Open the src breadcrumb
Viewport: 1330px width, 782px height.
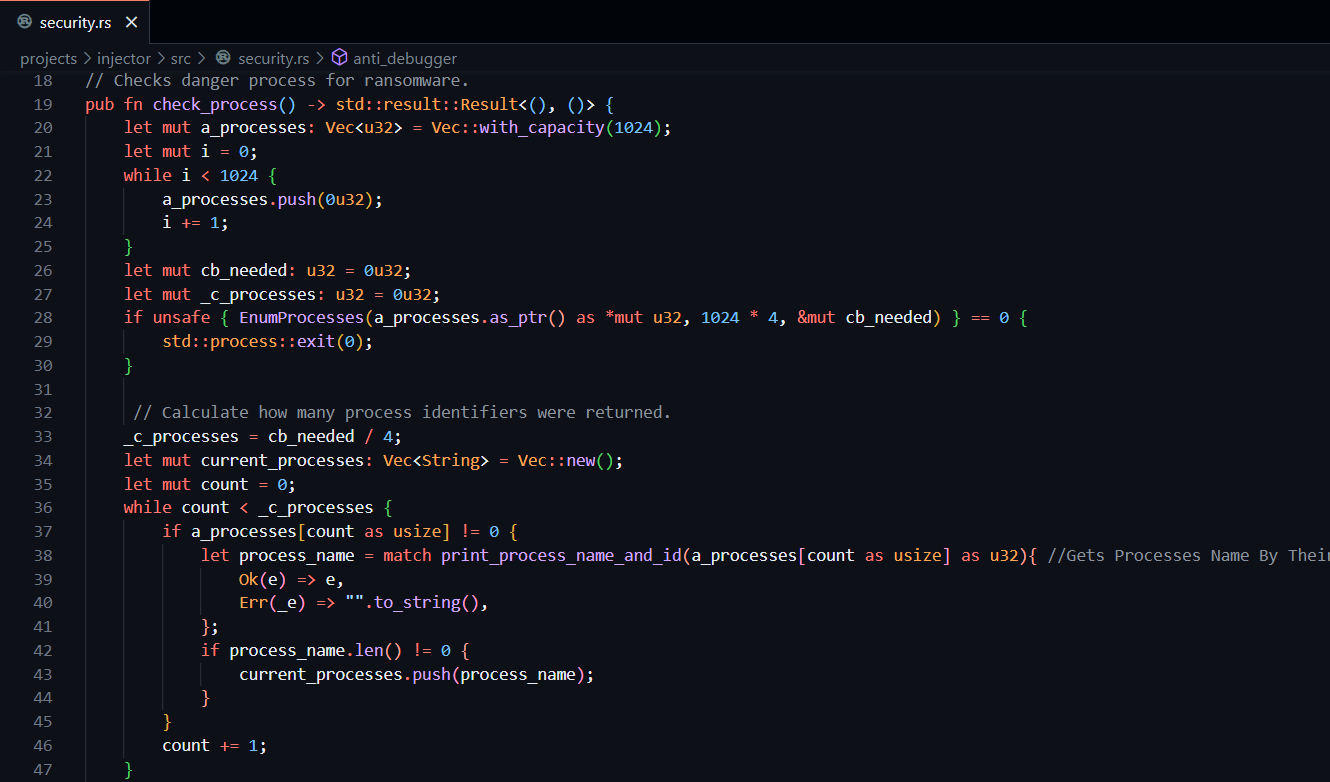(x=180, y=59)
